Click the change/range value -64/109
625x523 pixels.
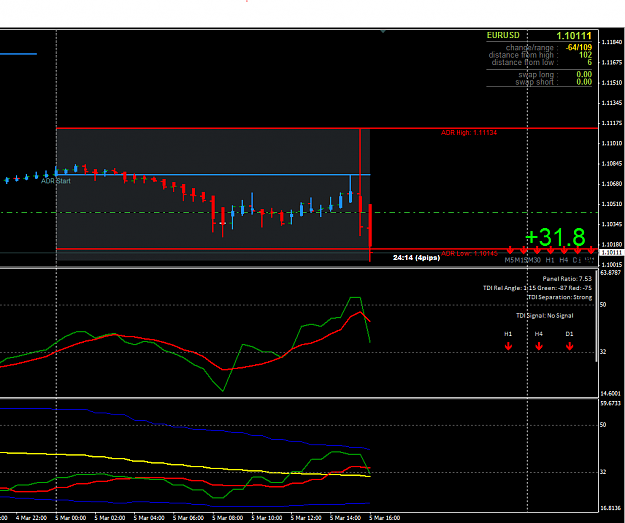tap(579, 47)
